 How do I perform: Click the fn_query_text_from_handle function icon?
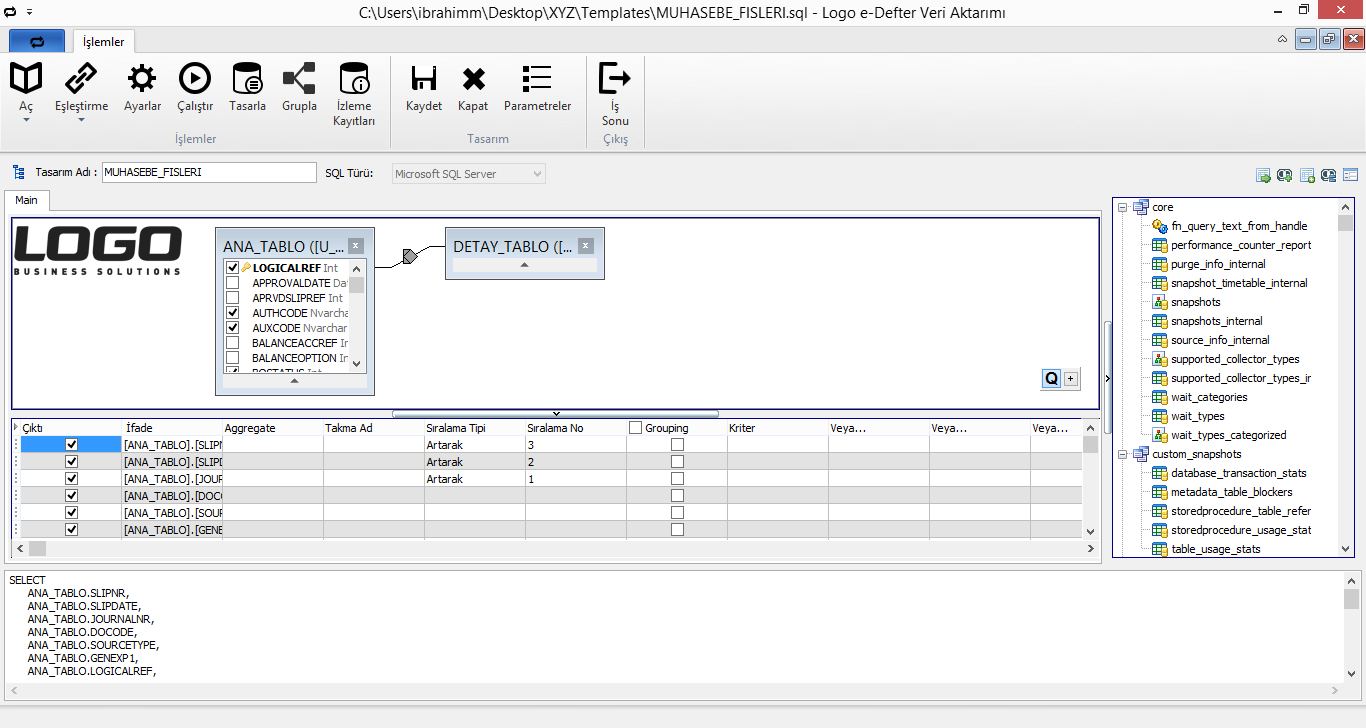(x=1160, y=226)
